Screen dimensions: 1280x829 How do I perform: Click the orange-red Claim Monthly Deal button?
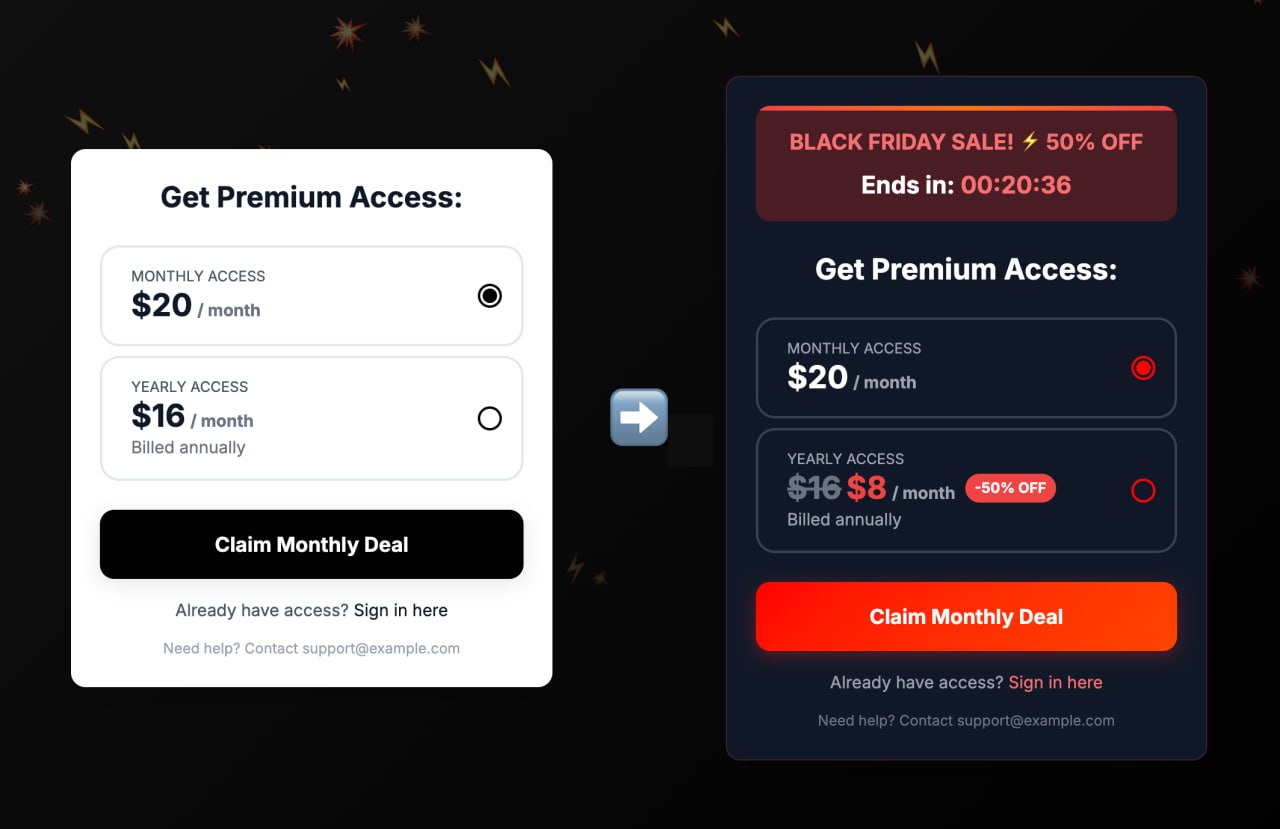coord(966,616)
